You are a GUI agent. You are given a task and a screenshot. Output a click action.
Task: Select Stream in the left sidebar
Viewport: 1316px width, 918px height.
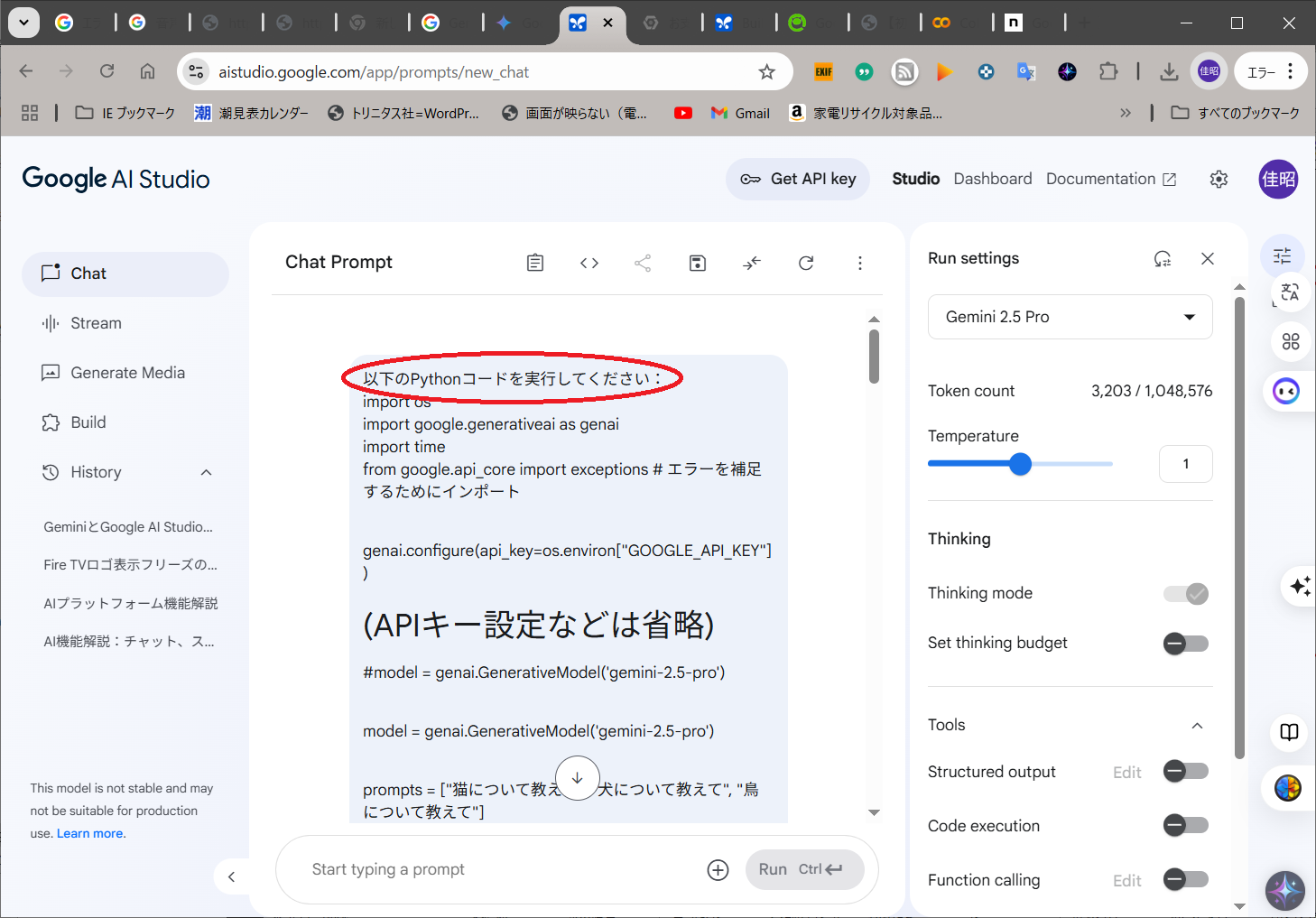pos(125,323)
